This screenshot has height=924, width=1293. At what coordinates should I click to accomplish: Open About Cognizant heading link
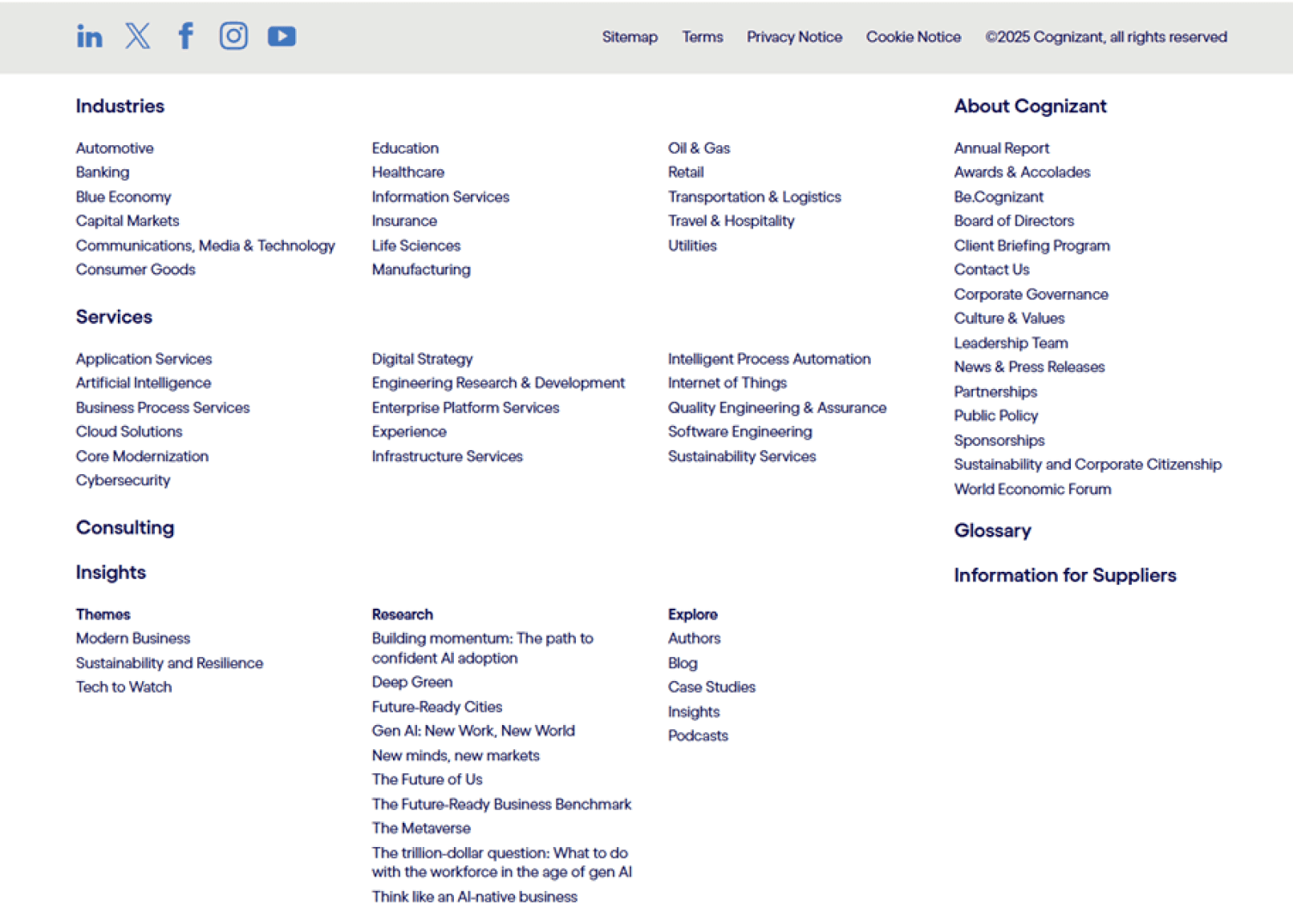1030,106
